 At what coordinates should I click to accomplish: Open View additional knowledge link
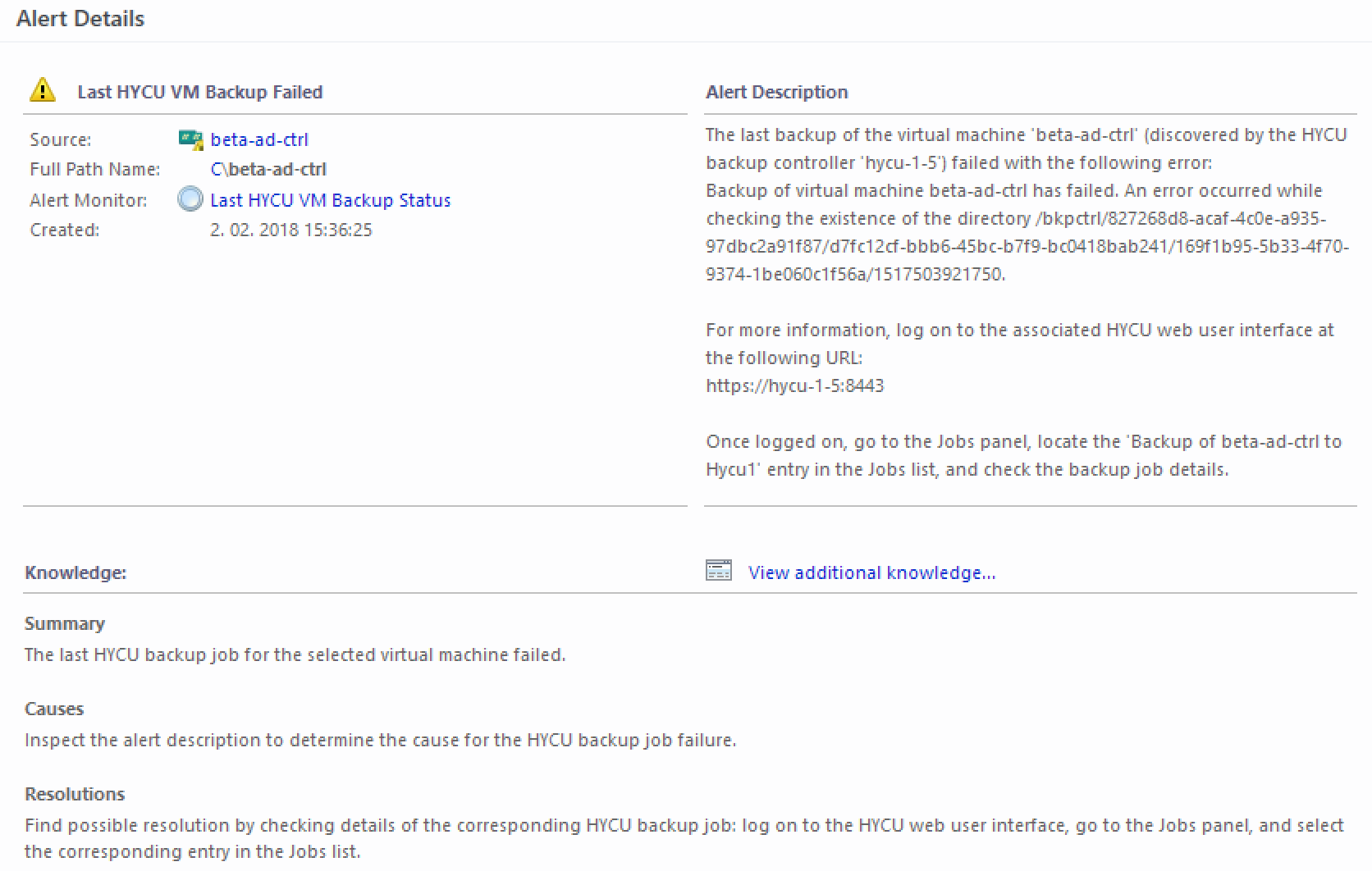tap(871, 572)
